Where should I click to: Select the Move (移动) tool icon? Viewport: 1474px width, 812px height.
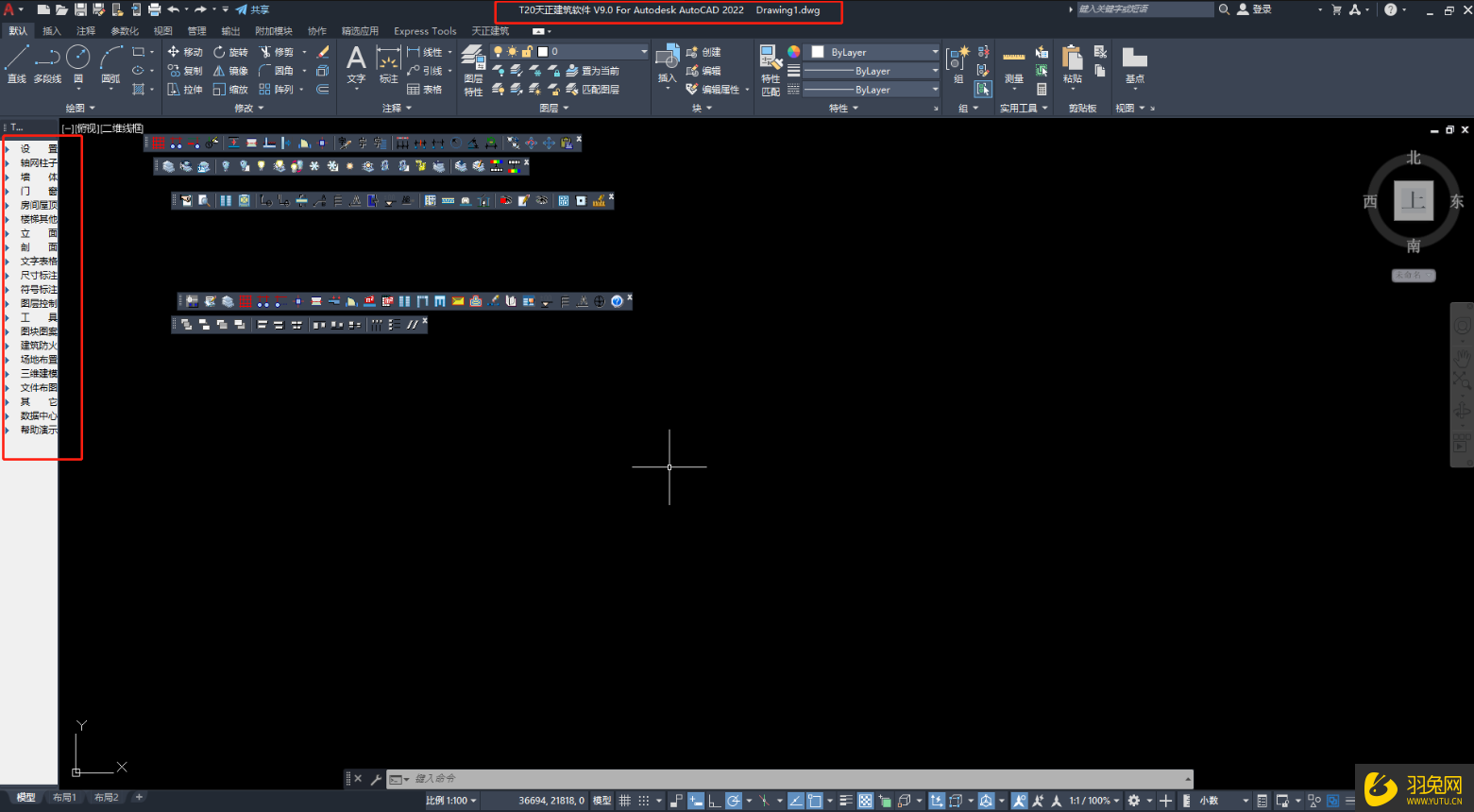[185, 52]
